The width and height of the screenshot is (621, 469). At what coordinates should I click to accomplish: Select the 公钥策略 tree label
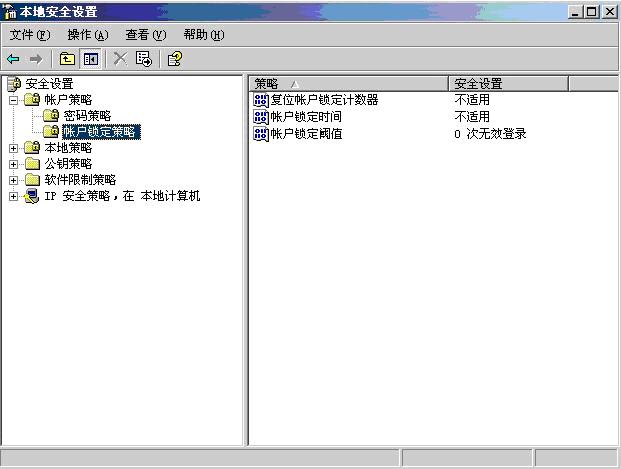68,164
